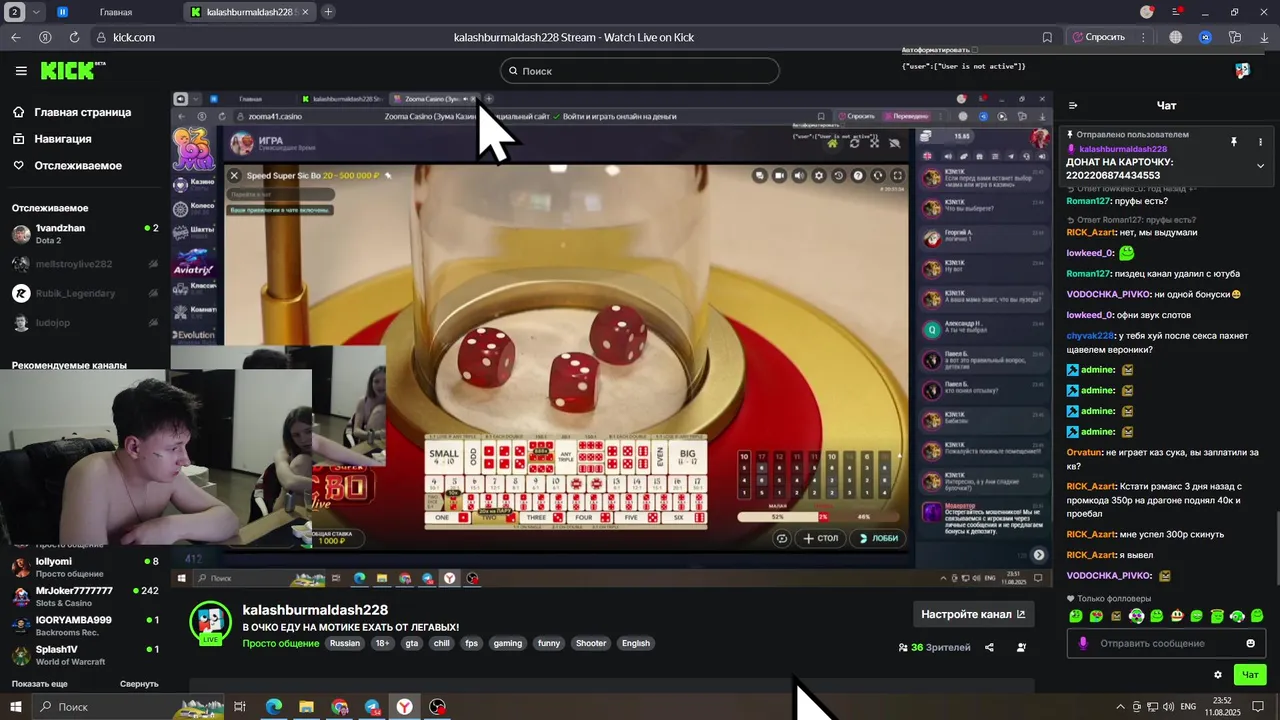Screen dimensions: 1280x720
Task: Open the Windows Start menu
Action: [15, 707]
